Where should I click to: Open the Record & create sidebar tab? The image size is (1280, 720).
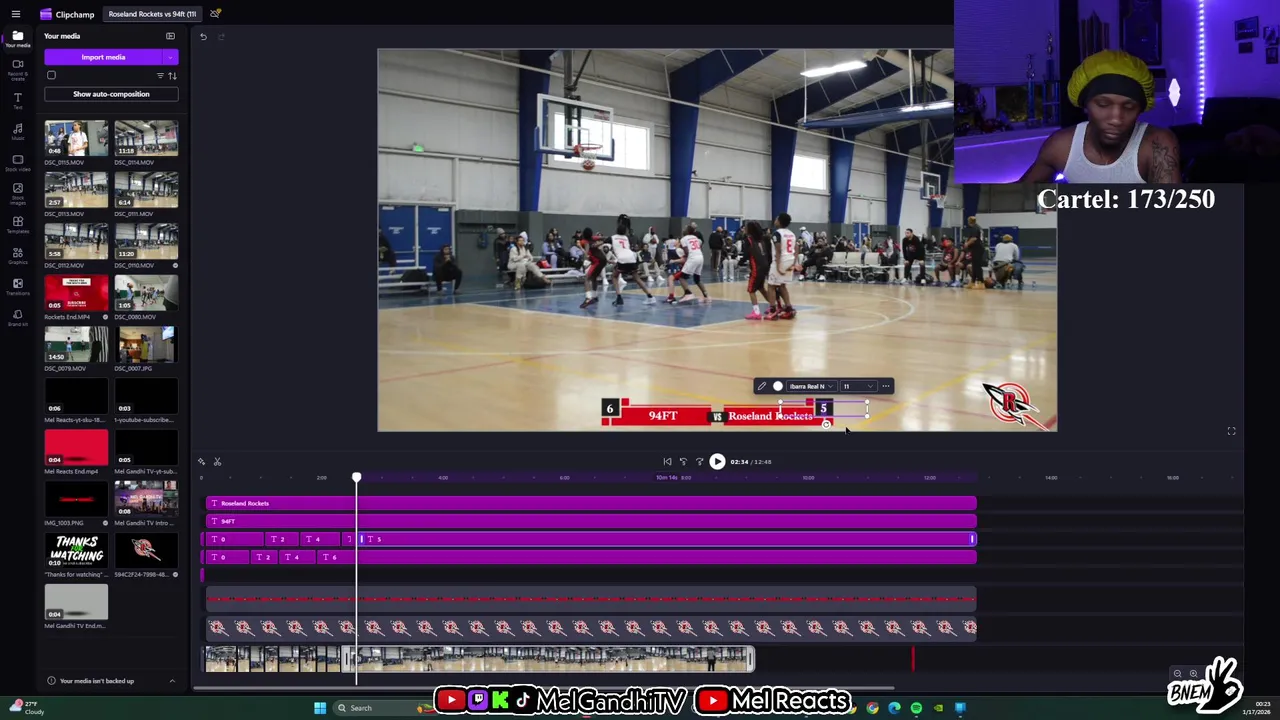17,68
